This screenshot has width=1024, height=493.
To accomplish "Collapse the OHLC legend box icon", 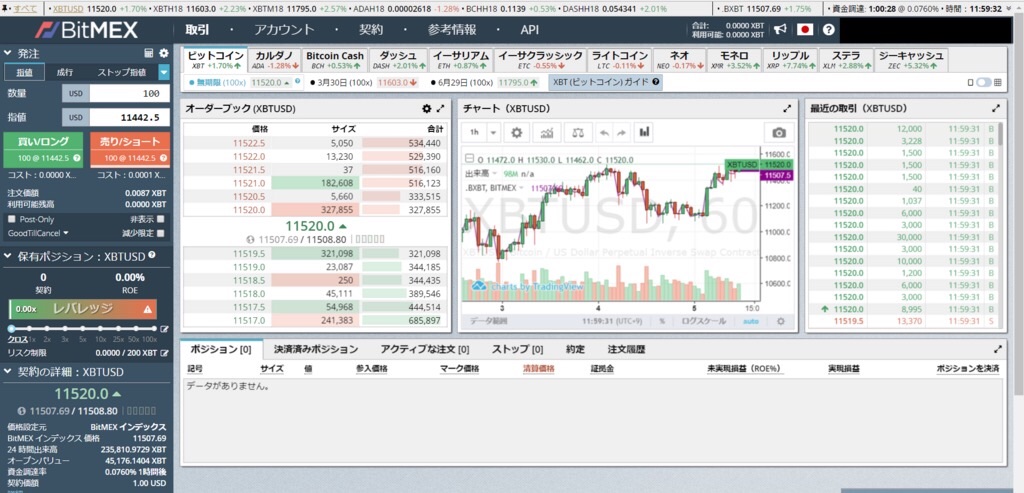I will [x=468, y=159].
